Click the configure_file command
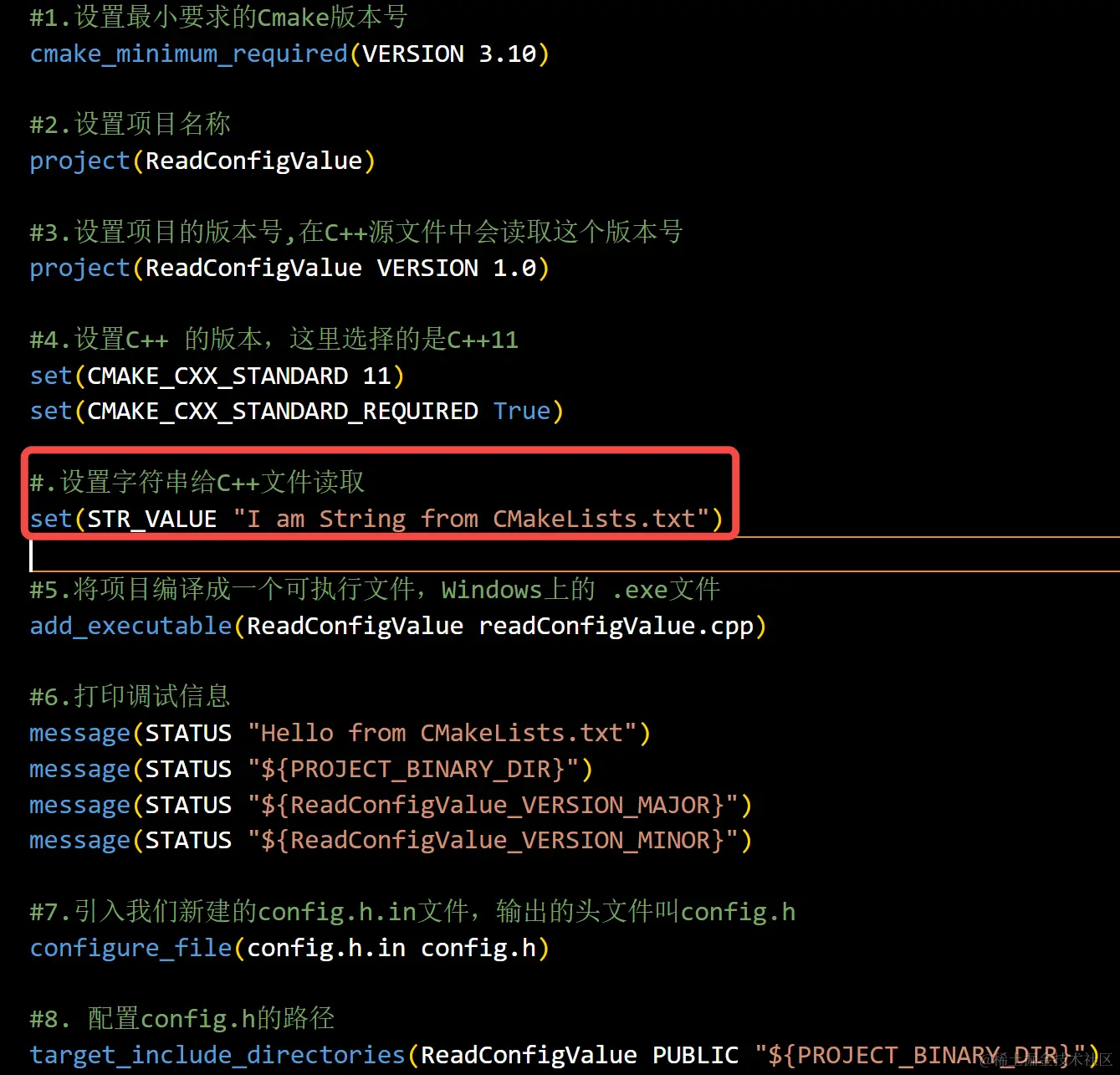Image resolution: width=1120 pixels, height=1075 pixels. [130, 948]
